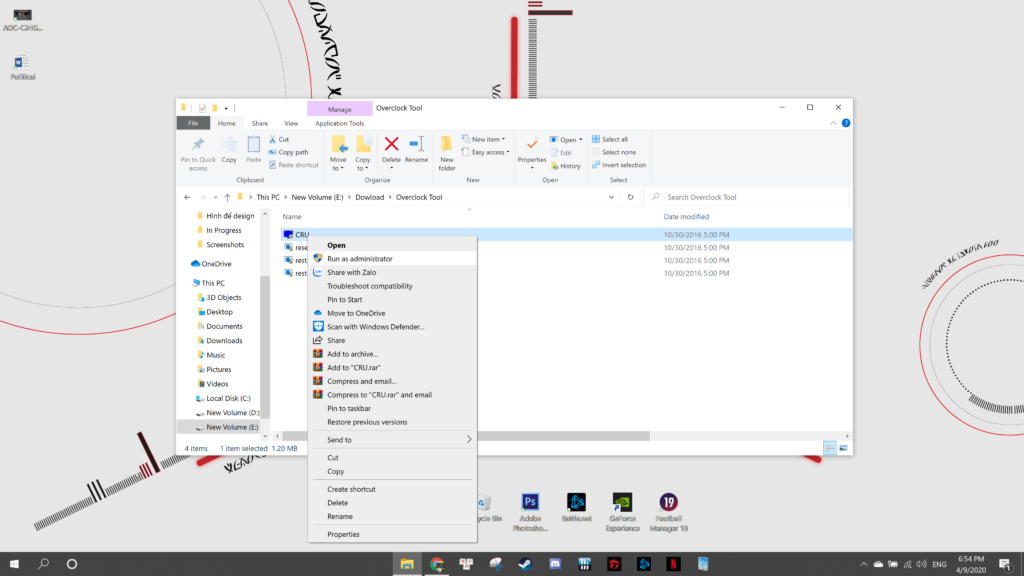
Task: Expand the ribbon Open button dropdown arrow
Action: point(581,139)
